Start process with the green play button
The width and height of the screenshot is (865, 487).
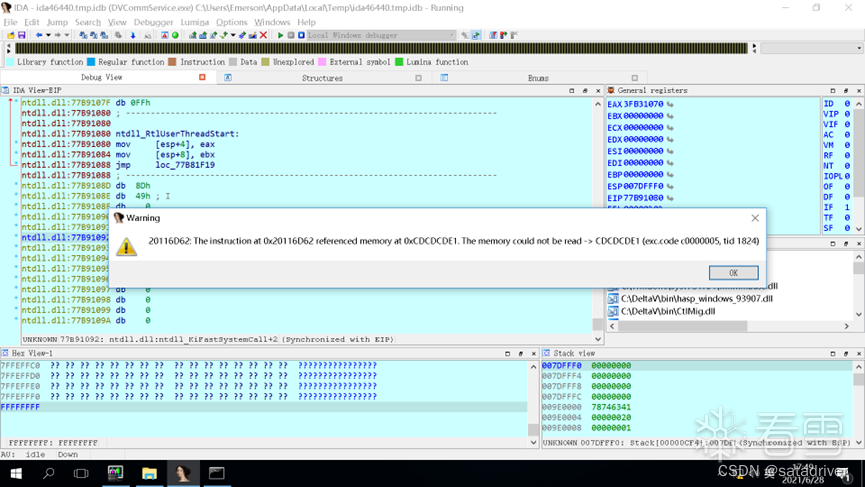pos(280,35)
